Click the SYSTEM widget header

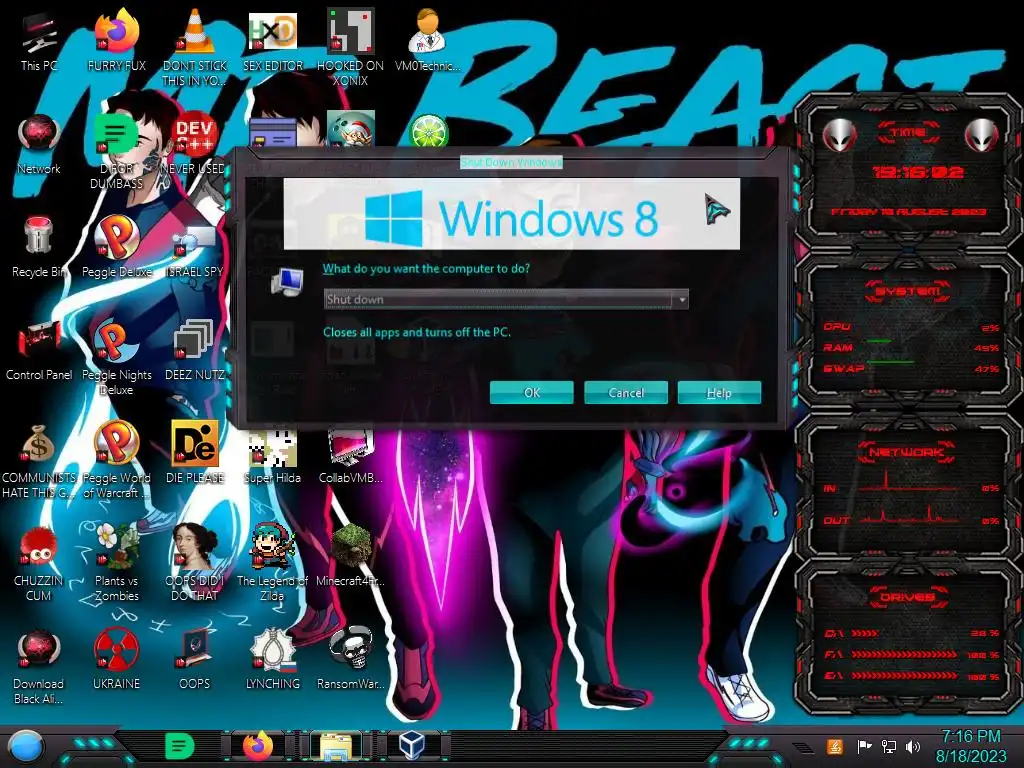coord(907,291)
